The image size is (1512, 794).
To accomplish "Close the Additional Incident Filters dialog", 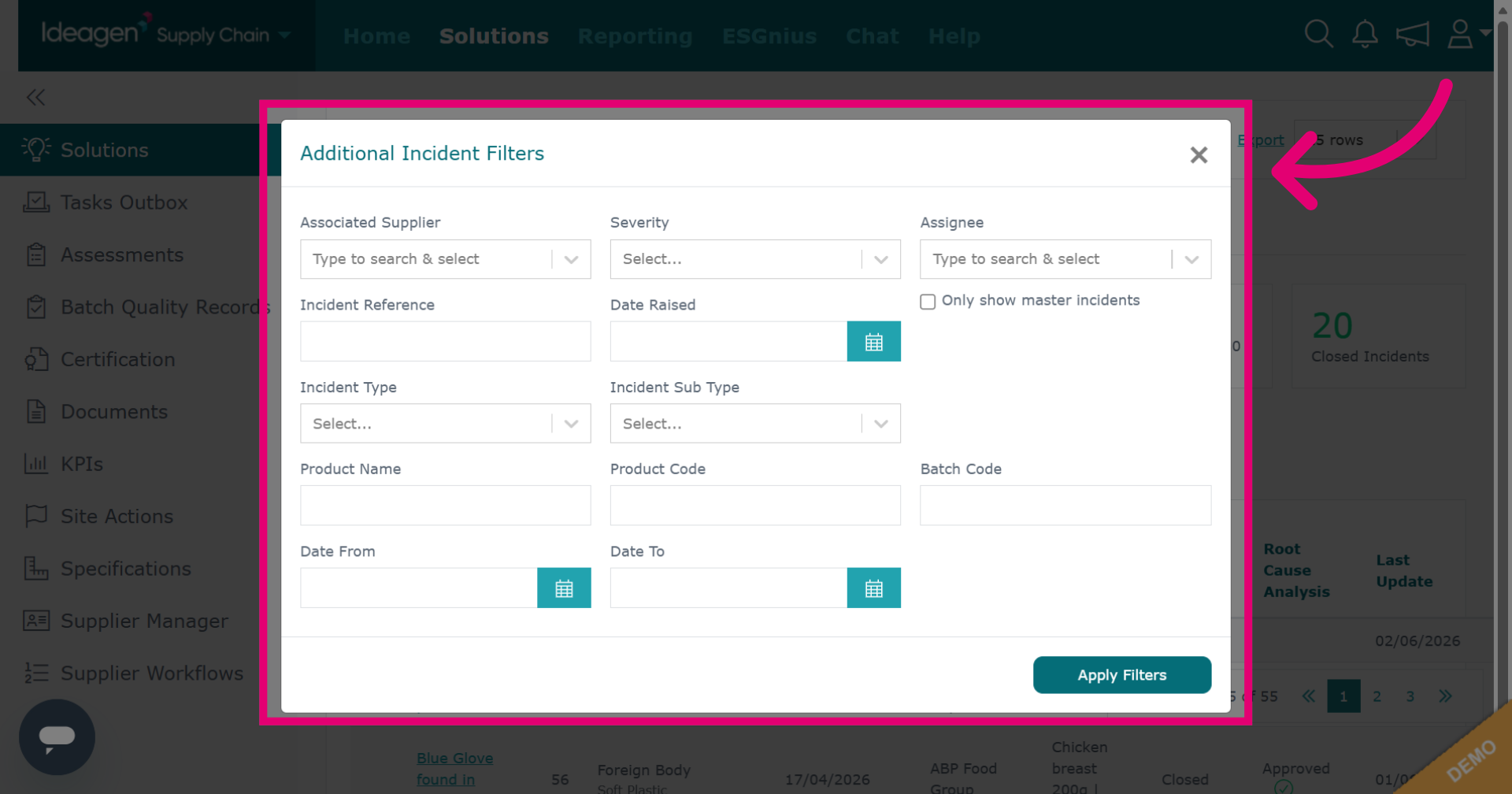I will tap(1199, 154).
